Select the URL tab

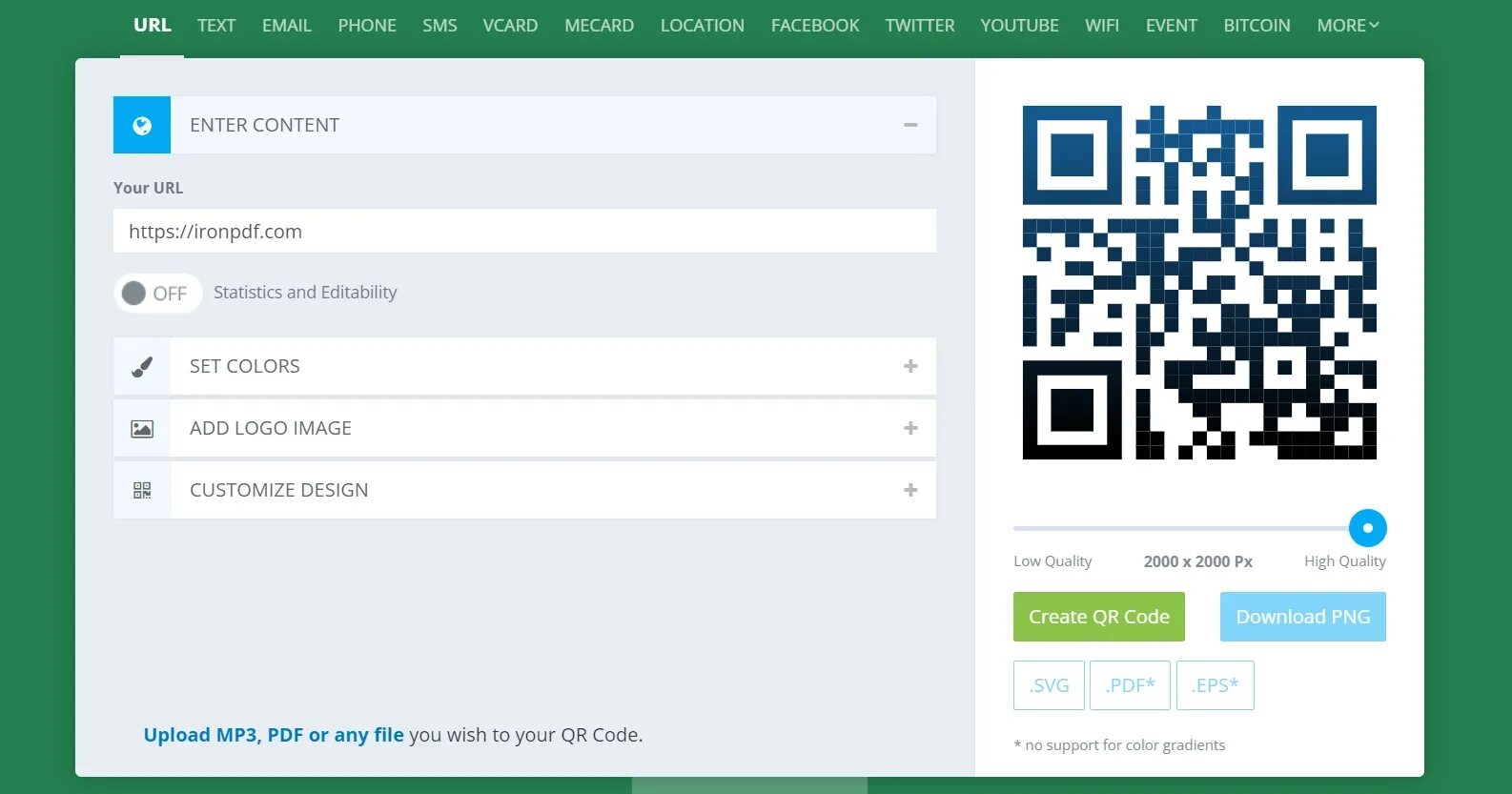tap(153, 26)
